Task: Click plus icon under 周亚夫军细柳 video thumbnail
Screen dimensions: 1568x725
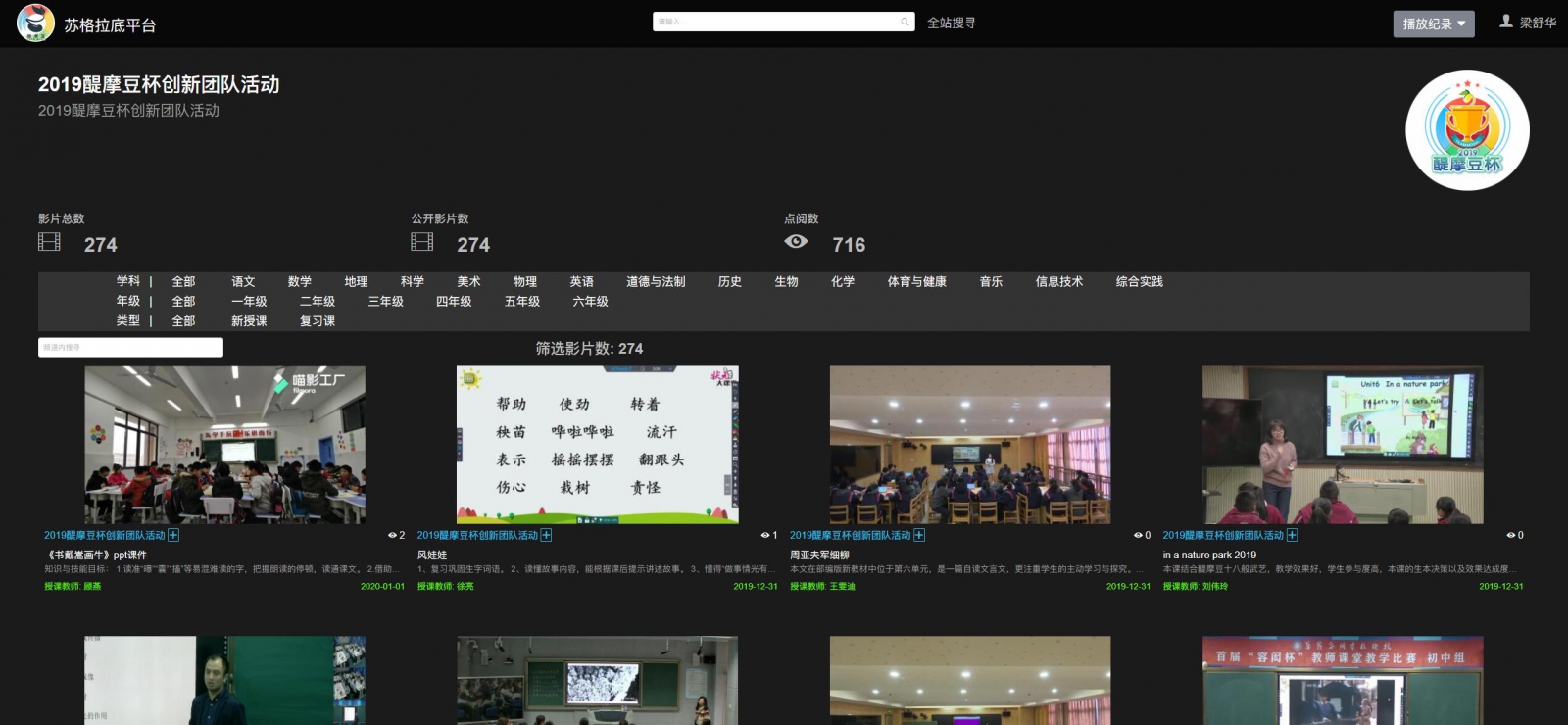Action: (919, 535)
